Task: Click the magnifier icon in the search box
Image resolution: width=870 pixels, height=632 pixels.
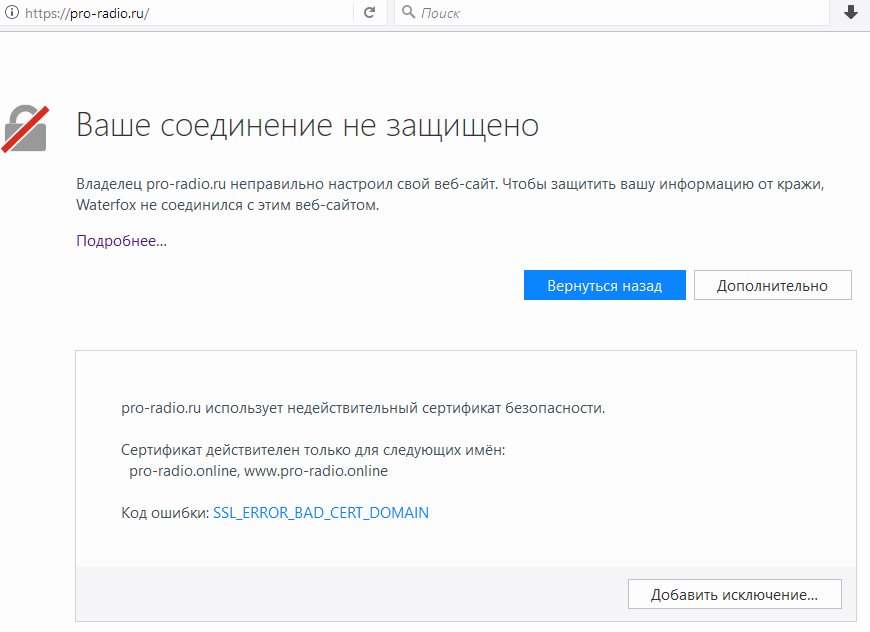Action: pos(408,12)
